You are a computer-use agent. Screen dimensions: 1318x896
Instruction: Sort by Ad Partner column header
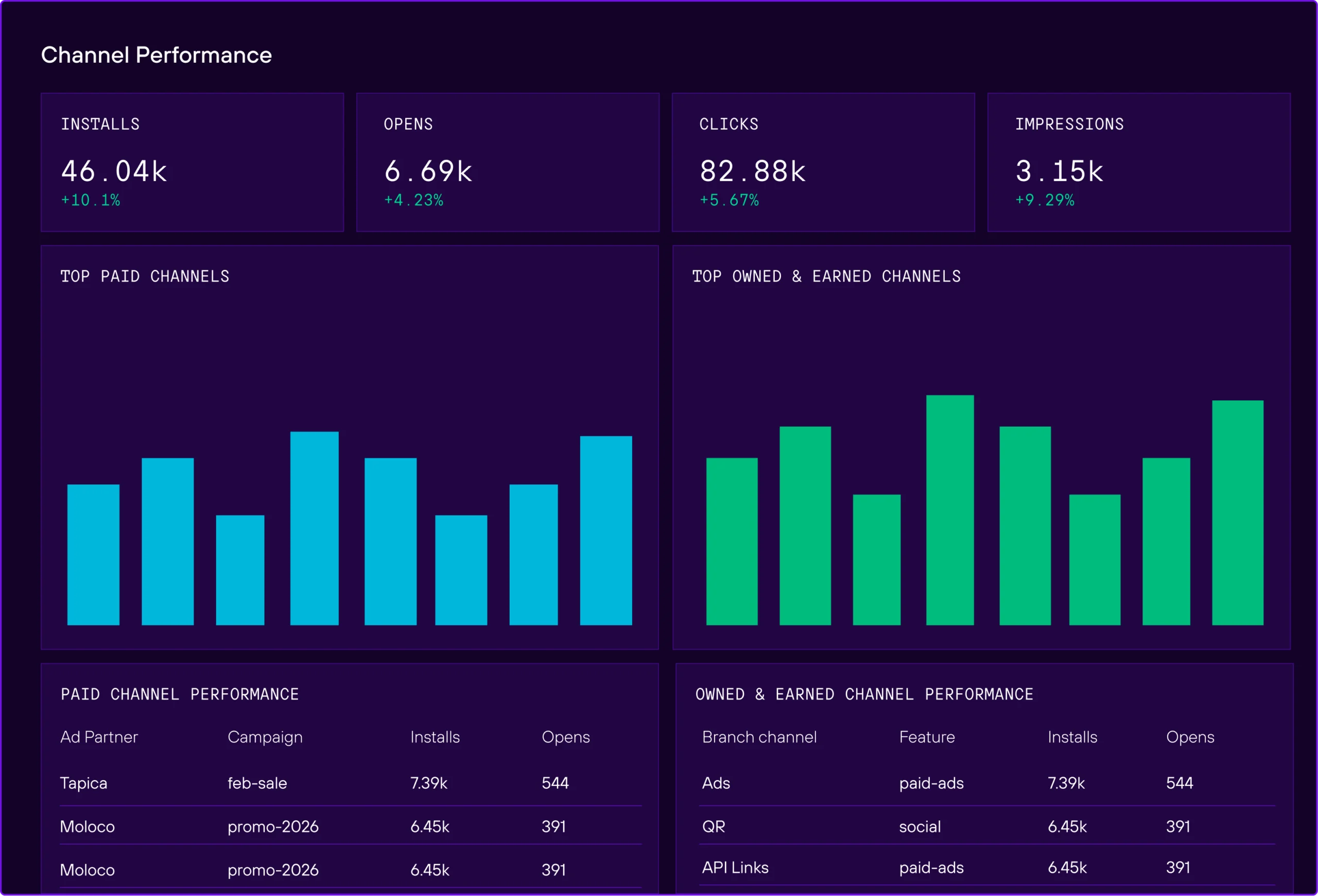pyautogui.click(x=99, y=737)
